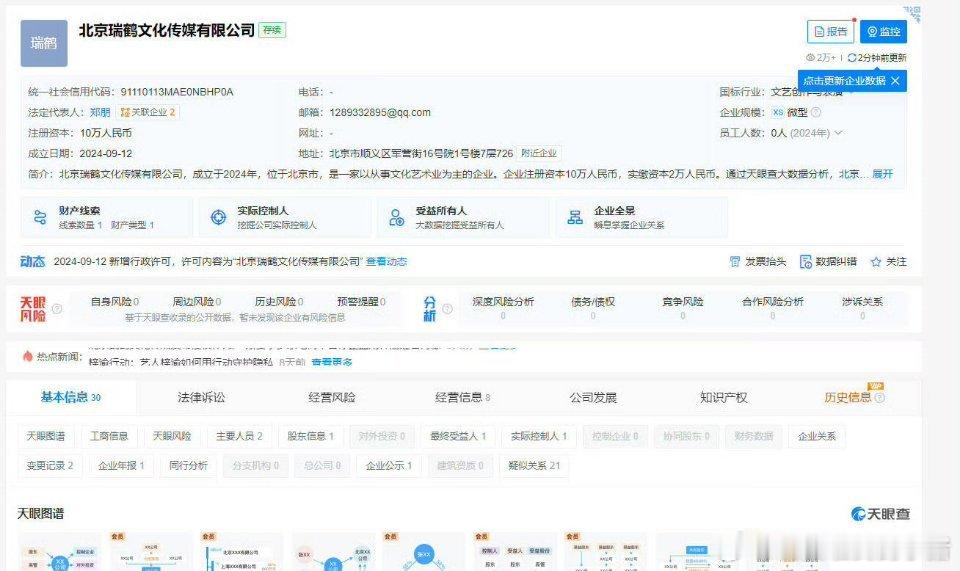This screenshot has height=571, width=960.
Task: Open the 财产线索 card
Action: 107,217
